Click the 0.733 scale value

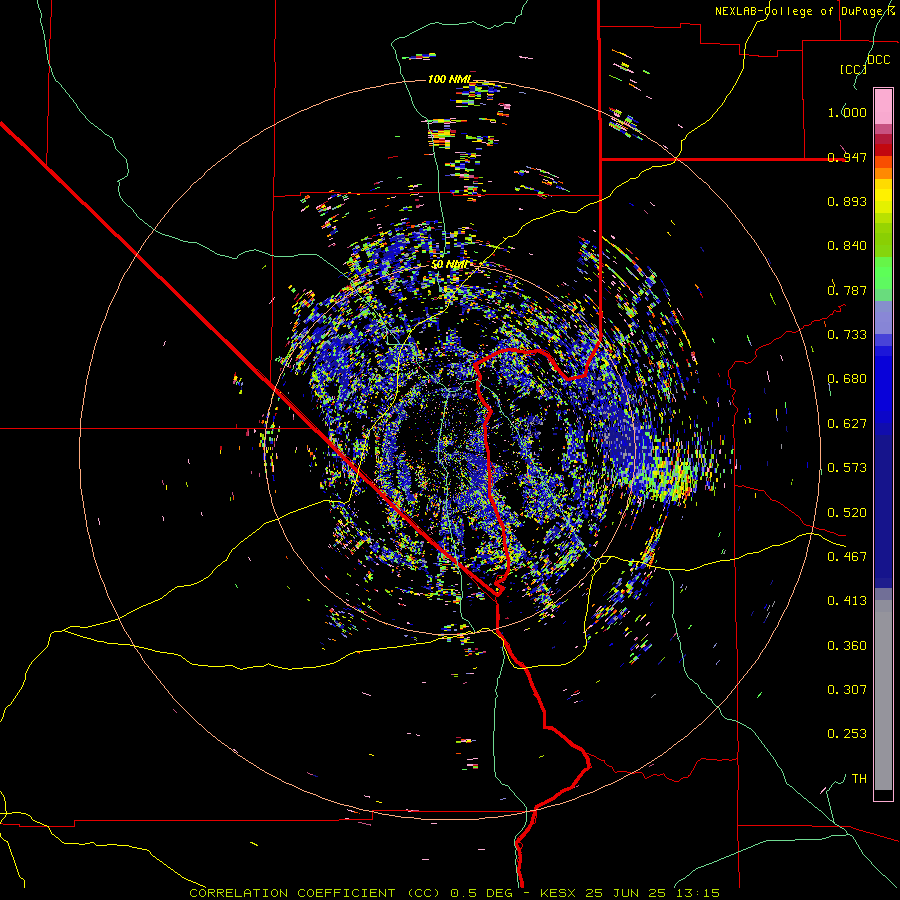pyautogui.click(x=847, y=335)
